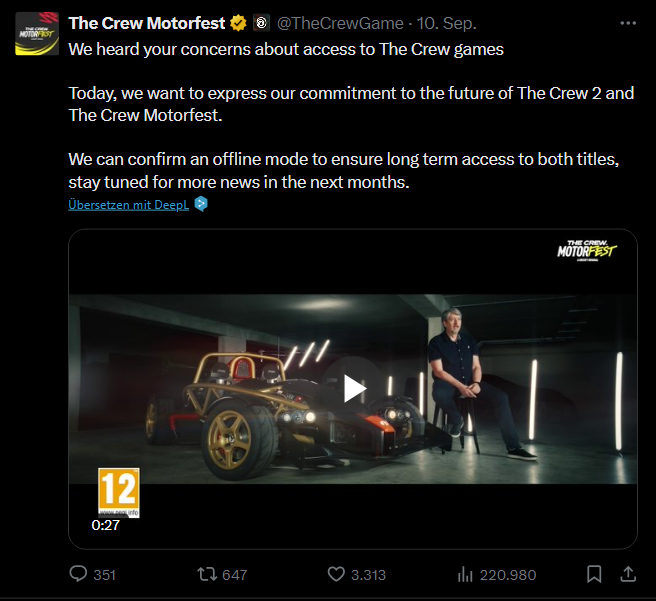Viewport: 656px width, 601px height.
Task: Click the "Übersetzen mit DeepL" translate link
Action: (128, 204)
